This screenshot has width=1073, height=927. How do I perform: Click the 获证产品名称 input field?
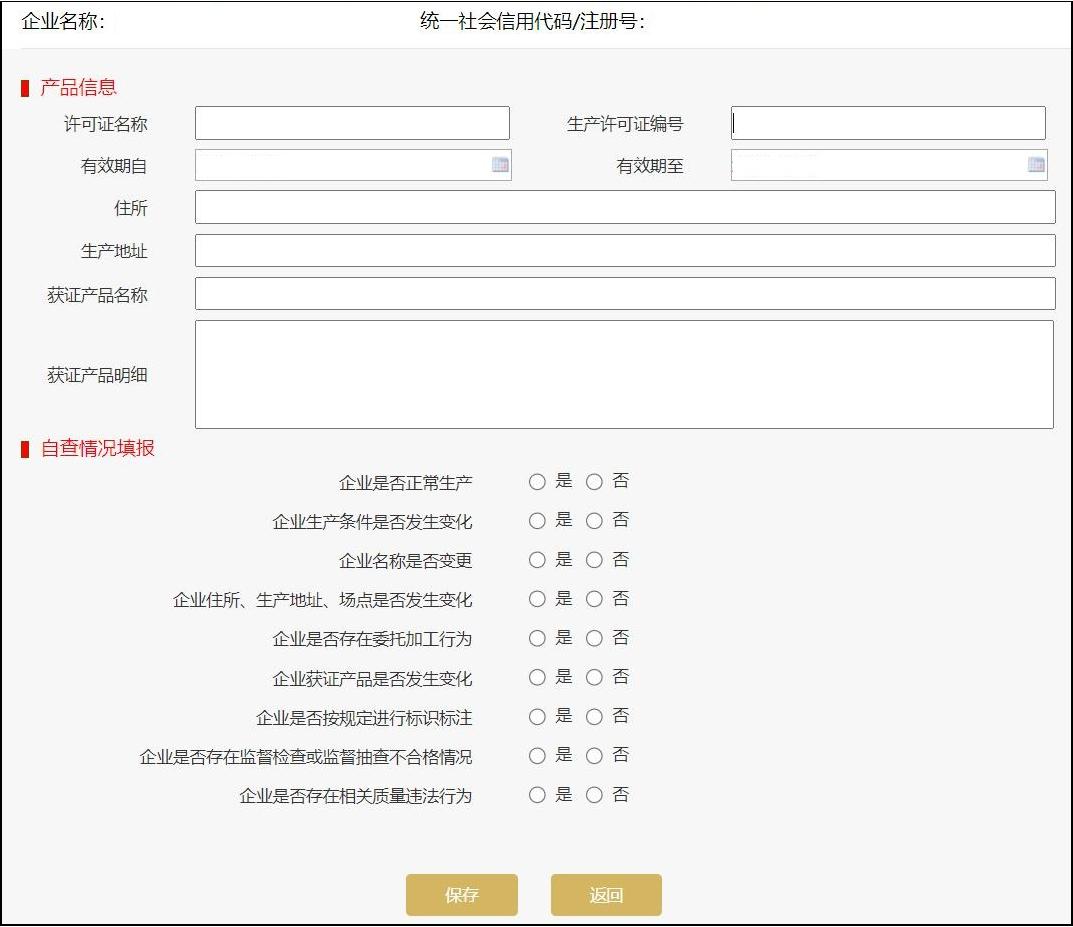(625, 293)
